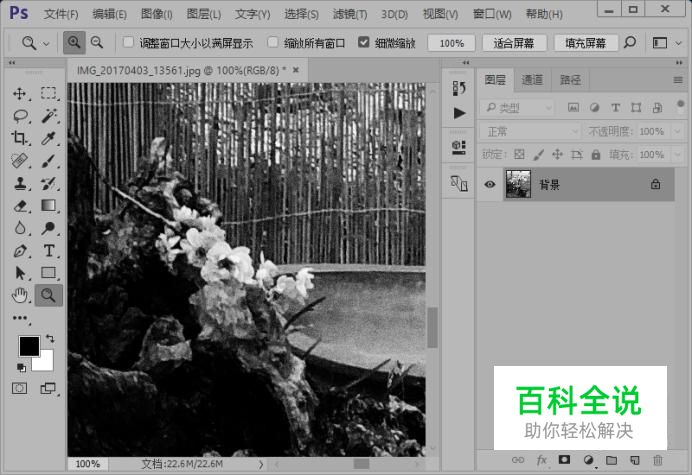Select the Rectangular Marquee tool
This screenshot has height=475, width=692.
(48, 93)
